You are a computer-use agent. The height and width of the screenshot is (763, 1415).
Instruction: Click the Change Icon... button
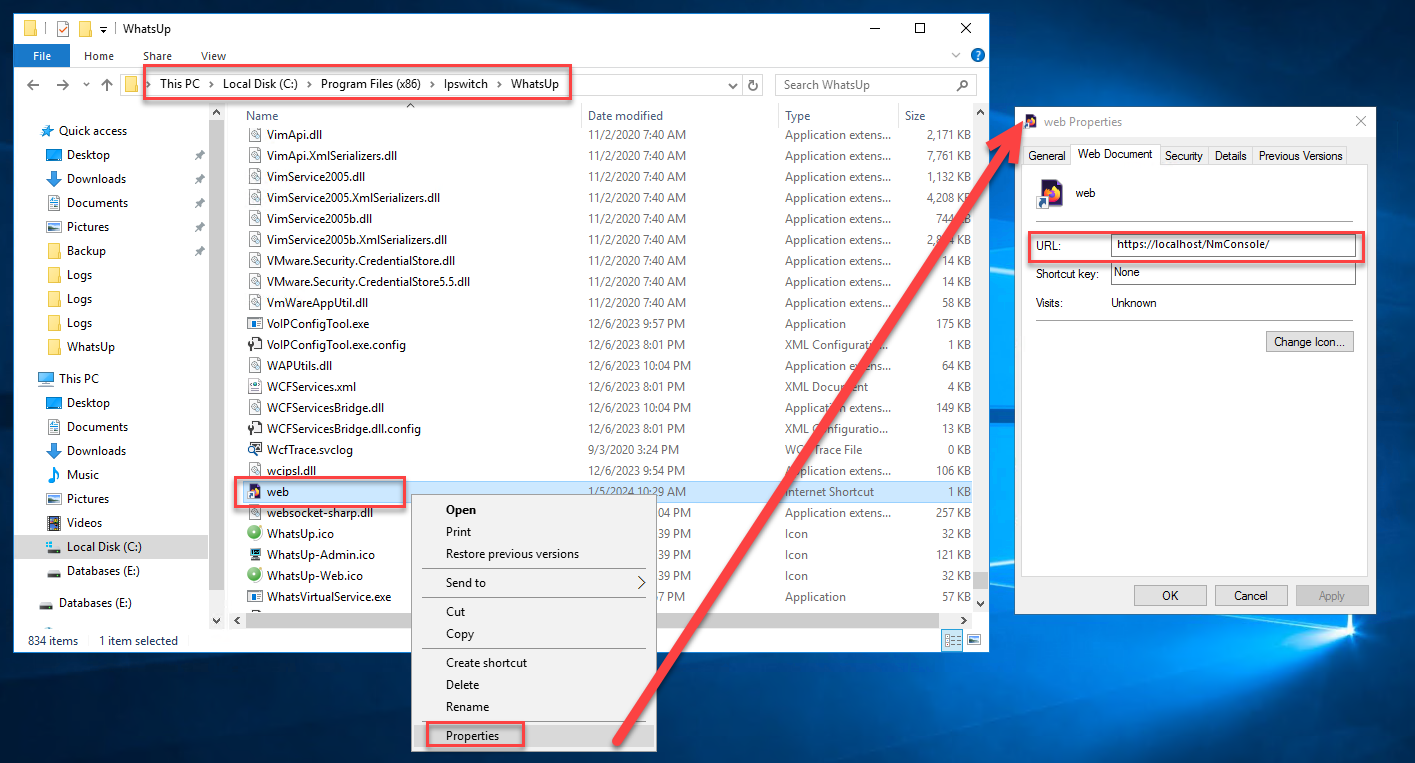pyautogui.click(x=1309, y=342)
